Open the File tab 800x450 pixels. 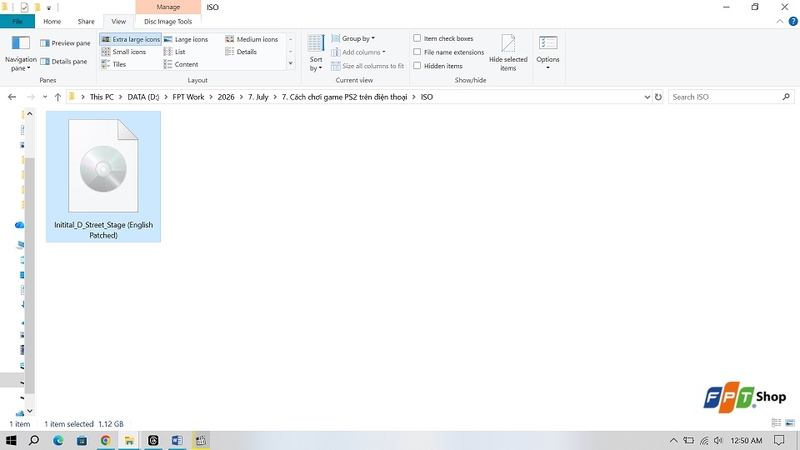[17, 21]
